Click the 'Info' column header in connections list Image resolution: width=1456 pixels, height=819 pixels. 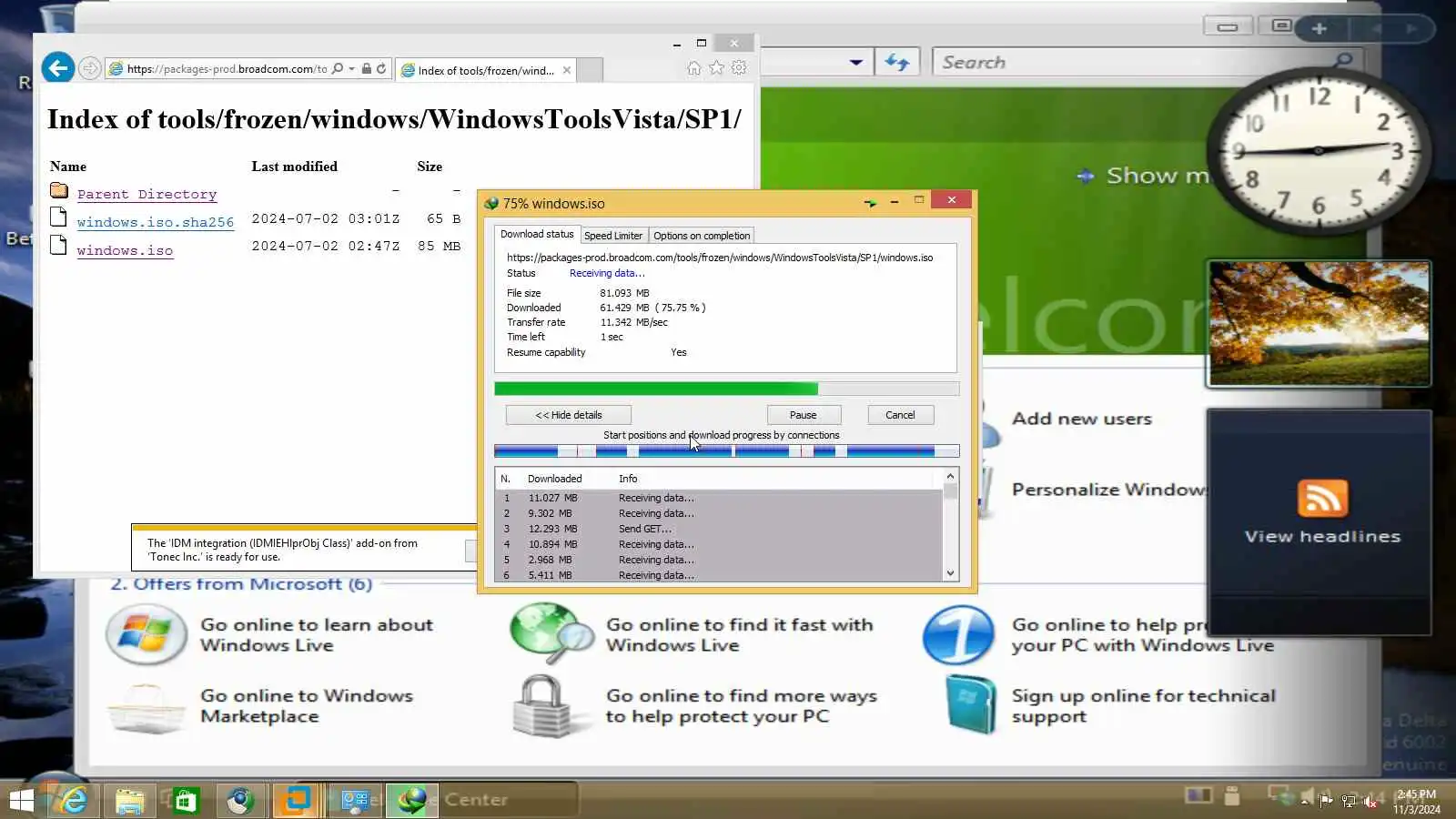tap(628, 479)
